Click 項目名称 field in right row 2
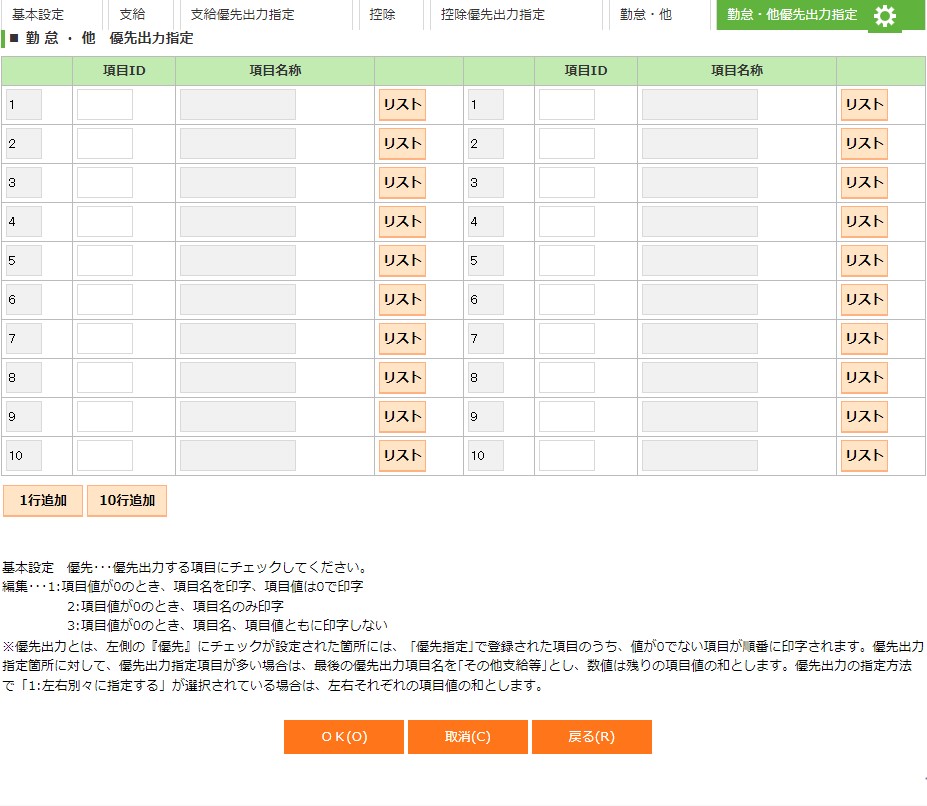The width and height of the screenshot is (927, 806). point(700,144)
